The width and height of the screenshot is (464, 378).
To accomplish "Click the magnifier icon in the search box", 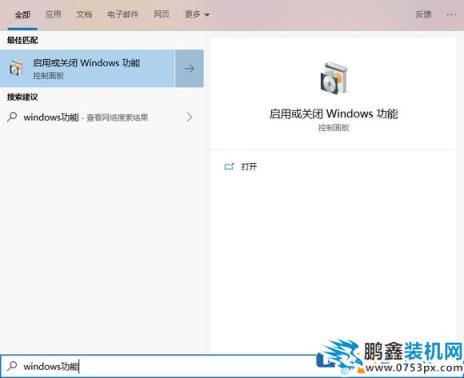I will tap(12, 366).
